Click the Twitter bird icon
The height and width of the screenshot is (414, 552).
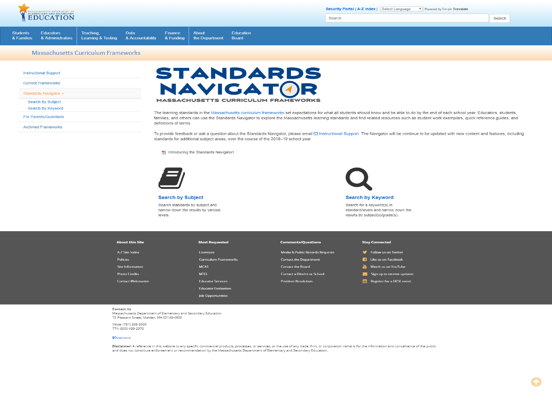coord(365,252)
